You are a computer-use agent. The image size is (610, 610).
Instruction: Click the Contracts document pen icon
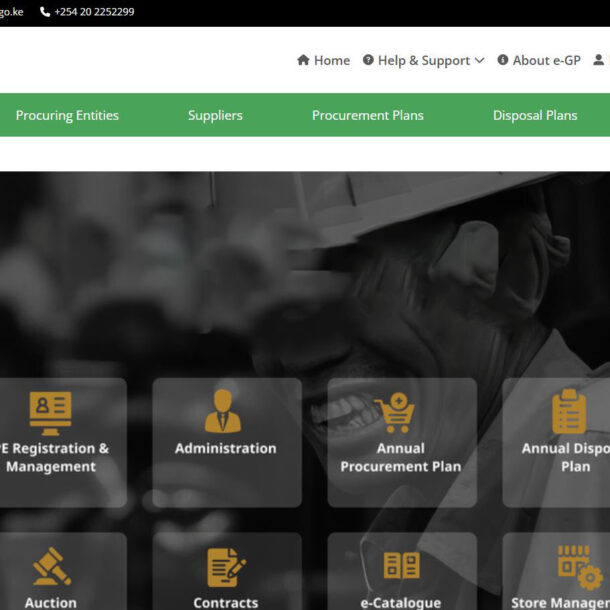226,568
